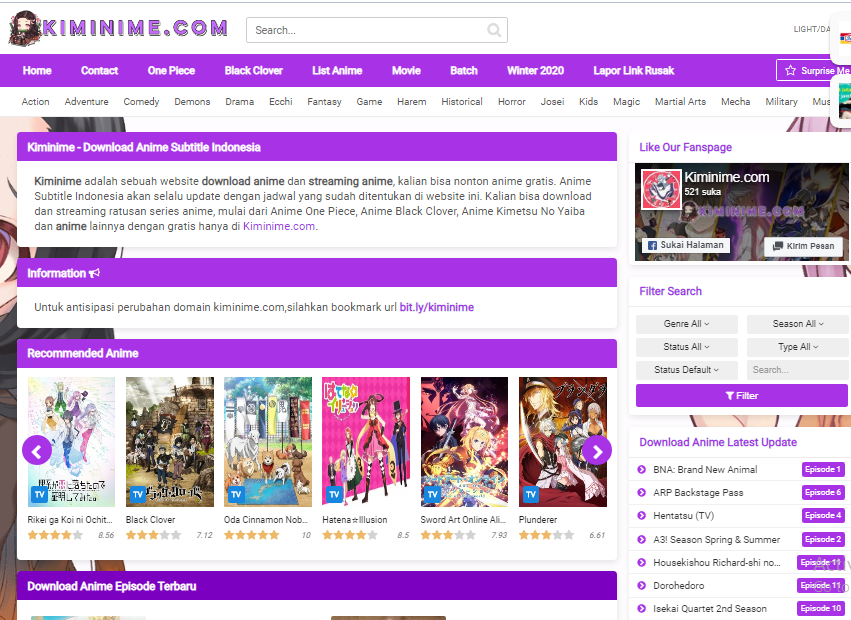851x620 pixels.
Task: Click the Surprise Me button
Action: coord(814,71)
